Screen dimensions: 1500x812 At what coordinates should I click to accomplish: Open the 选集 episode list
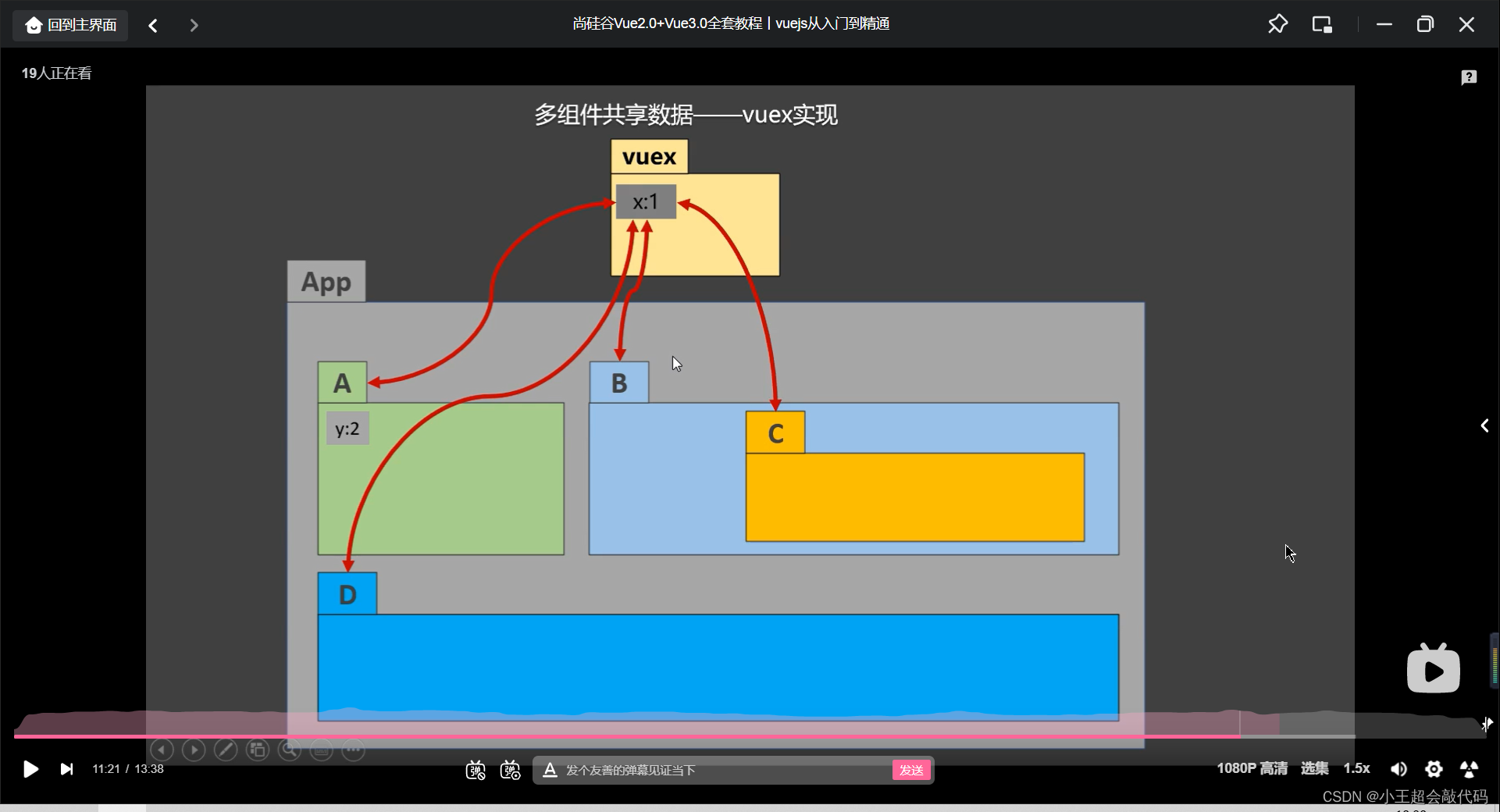[x=1314, y=768]
